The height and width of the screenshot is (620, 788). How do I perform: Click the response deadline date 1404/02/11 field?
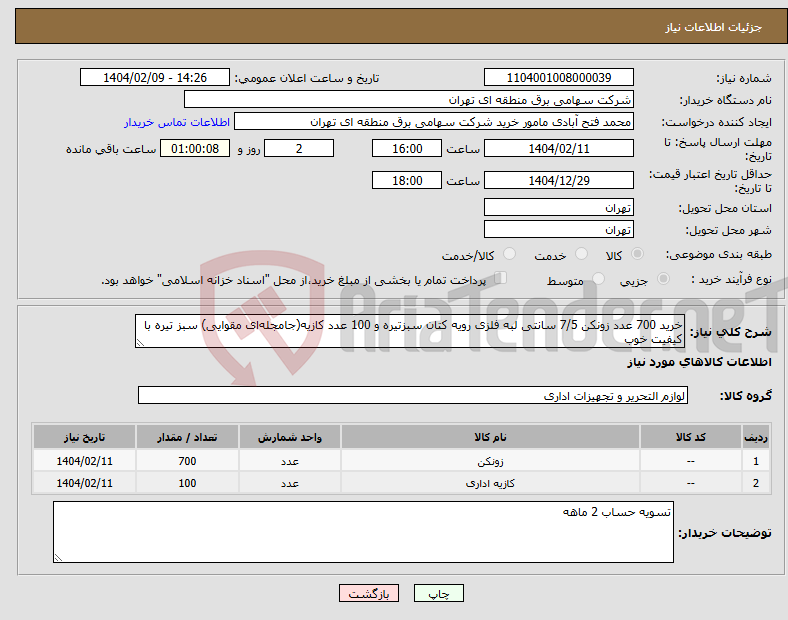click(558, 148)
